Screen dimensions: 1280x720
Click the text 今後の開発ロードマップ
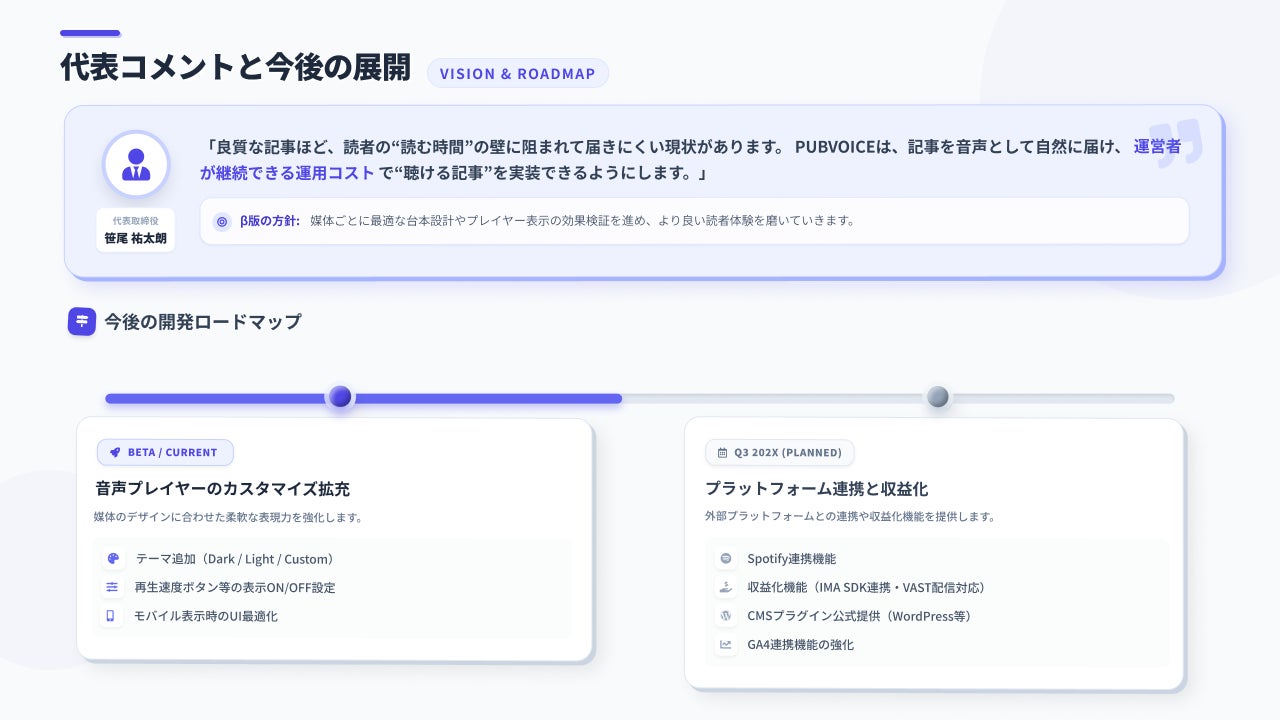point(203,321)
